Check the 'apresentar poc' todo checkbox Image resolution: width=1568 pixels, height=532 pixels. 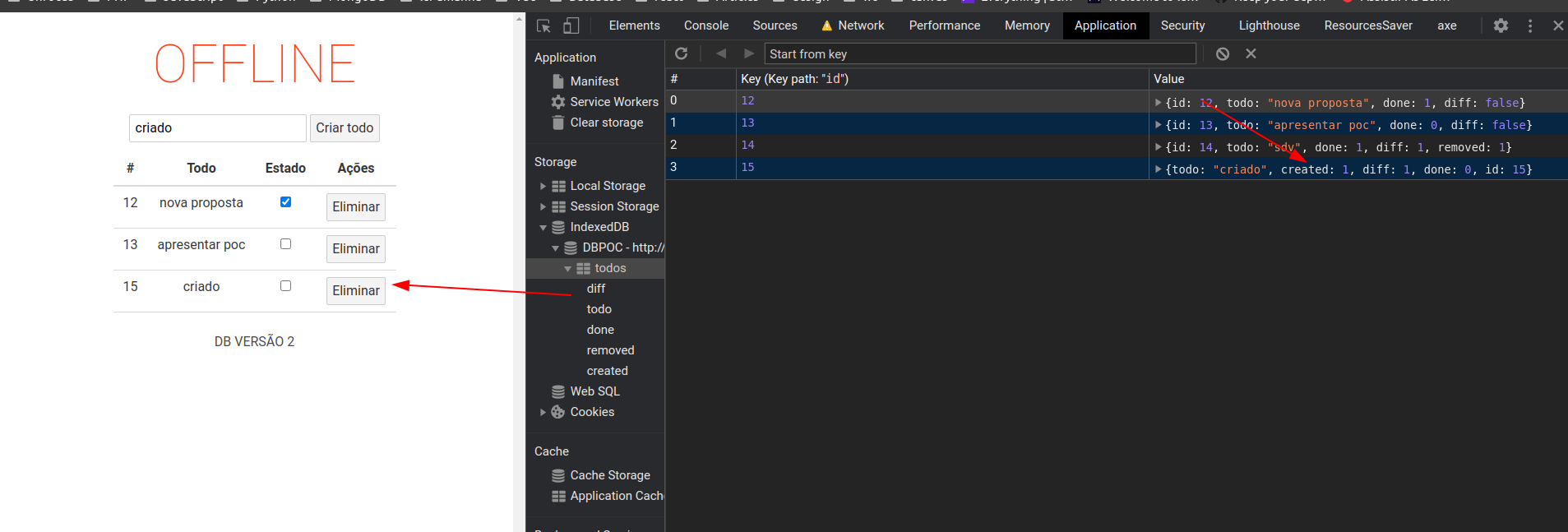tap(285, 244)
